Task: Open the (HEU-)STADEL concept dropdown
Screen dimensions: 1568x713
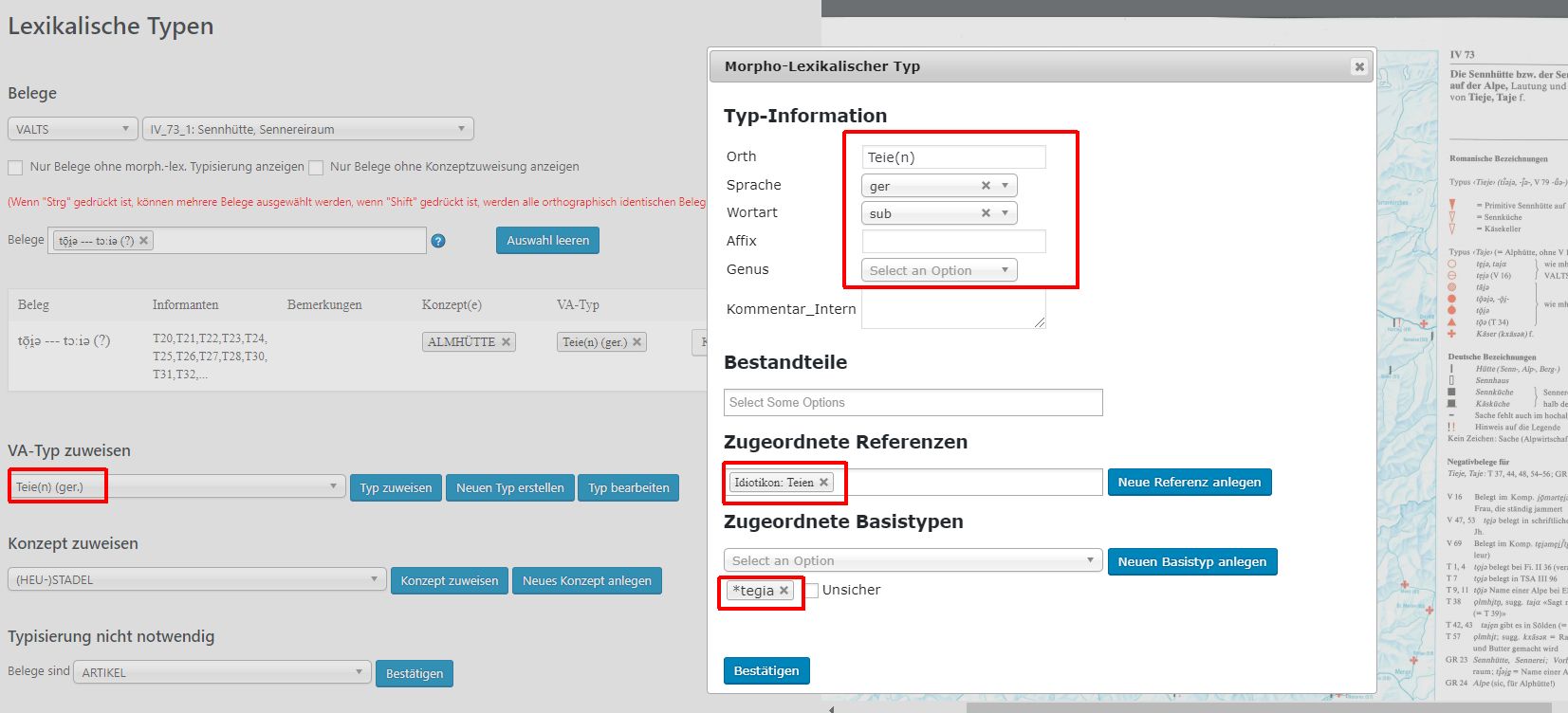Action: pos(196,579)
